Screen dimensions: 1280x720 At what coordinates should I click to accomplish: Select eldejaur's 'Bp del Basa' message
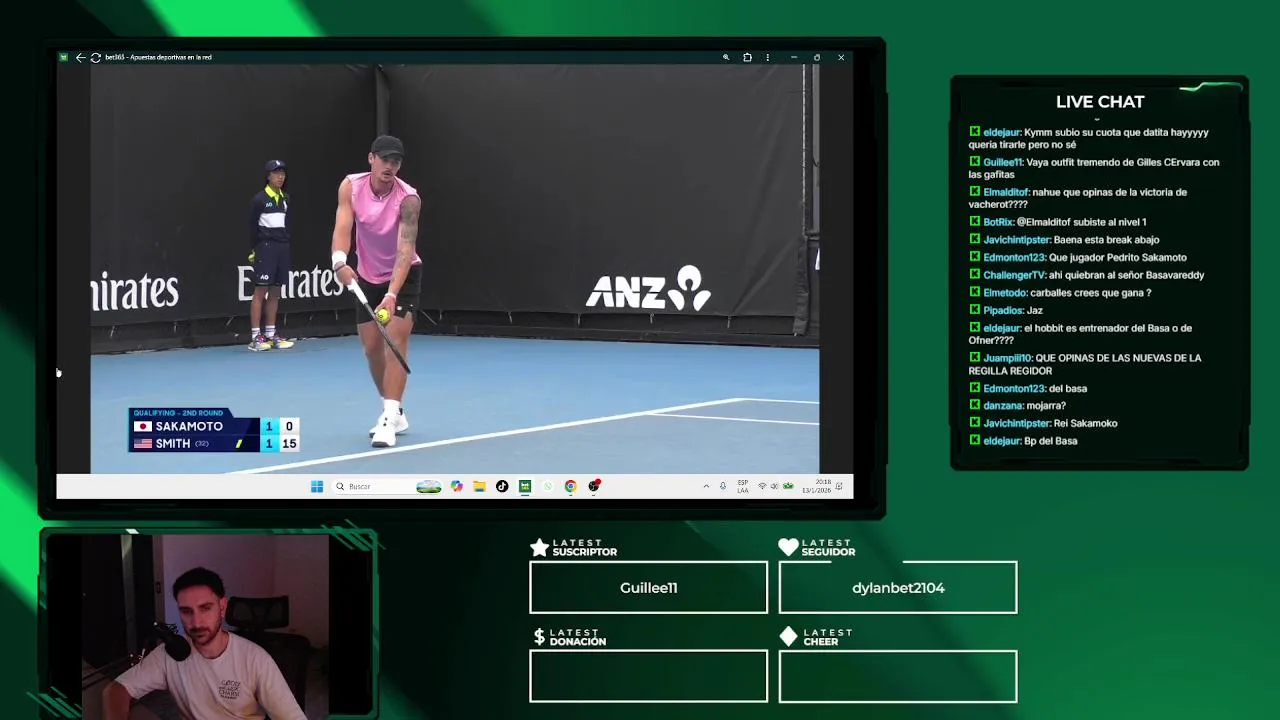[1023, 441]
